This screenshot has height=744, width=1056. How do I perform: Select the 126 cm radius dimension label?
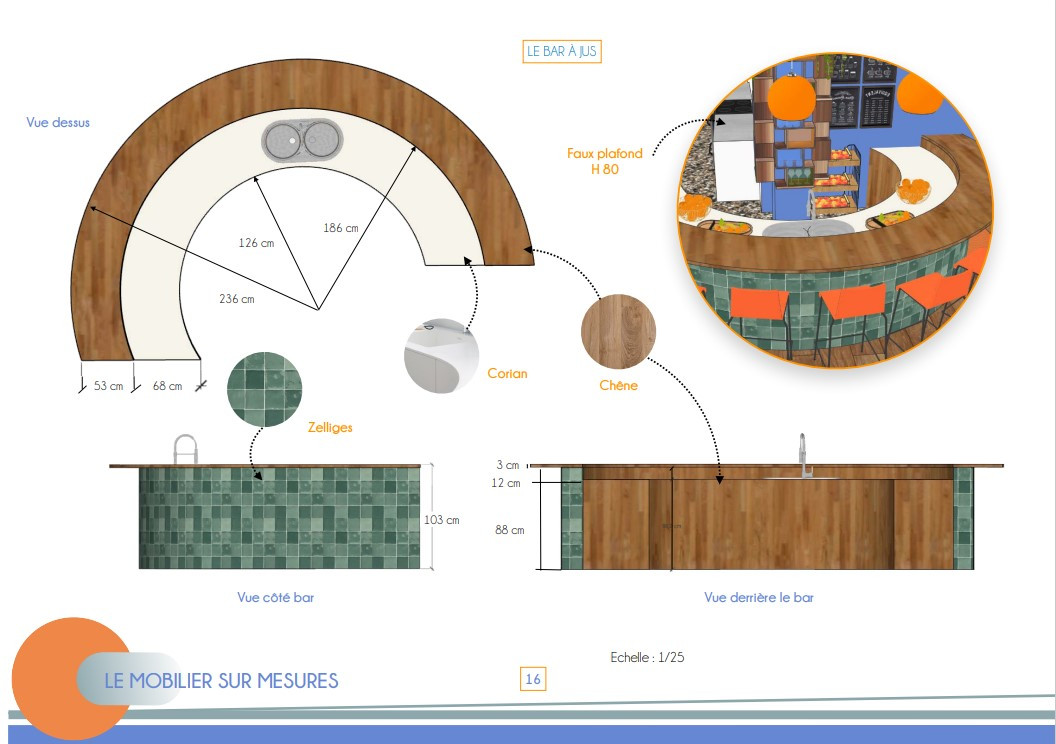pos(257,243)
